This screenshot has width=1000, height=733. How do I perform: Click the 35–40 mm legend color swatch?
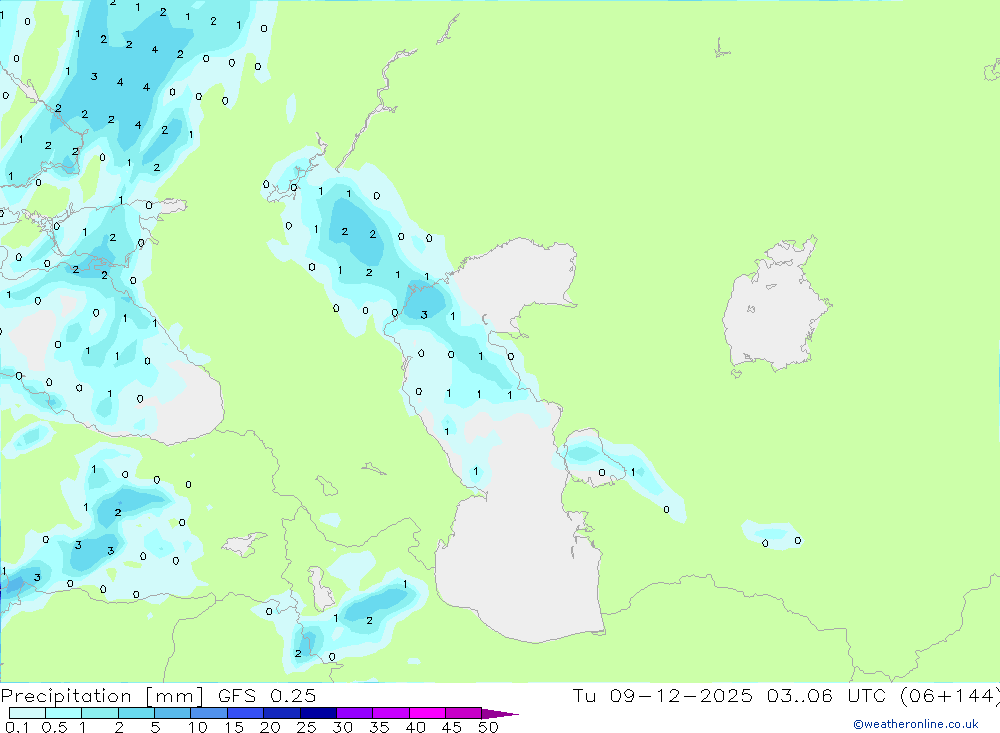click(x=391, y=713)
